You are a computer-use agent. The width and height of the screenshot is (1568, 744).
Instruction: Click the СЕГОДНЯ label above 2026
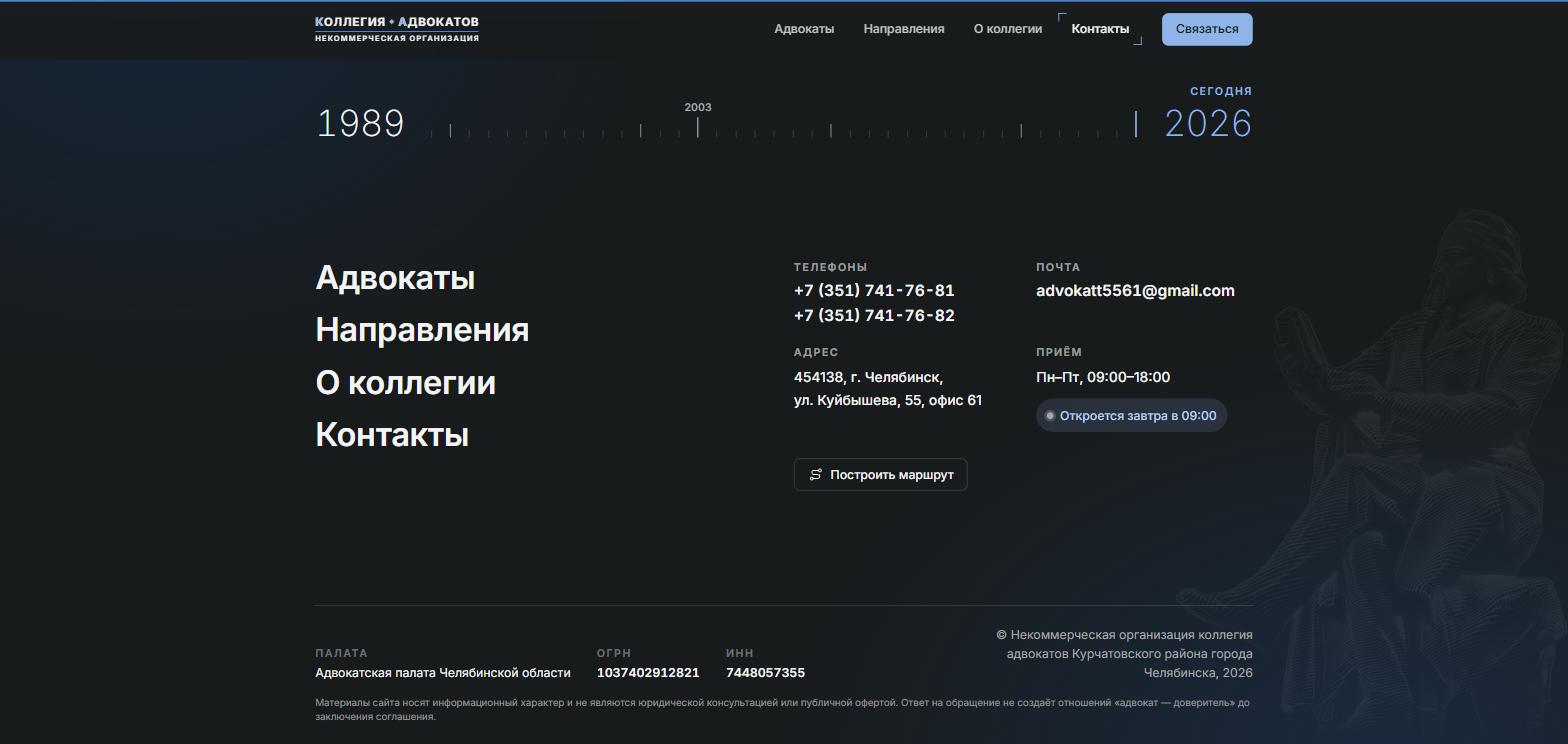(1221, 91)
